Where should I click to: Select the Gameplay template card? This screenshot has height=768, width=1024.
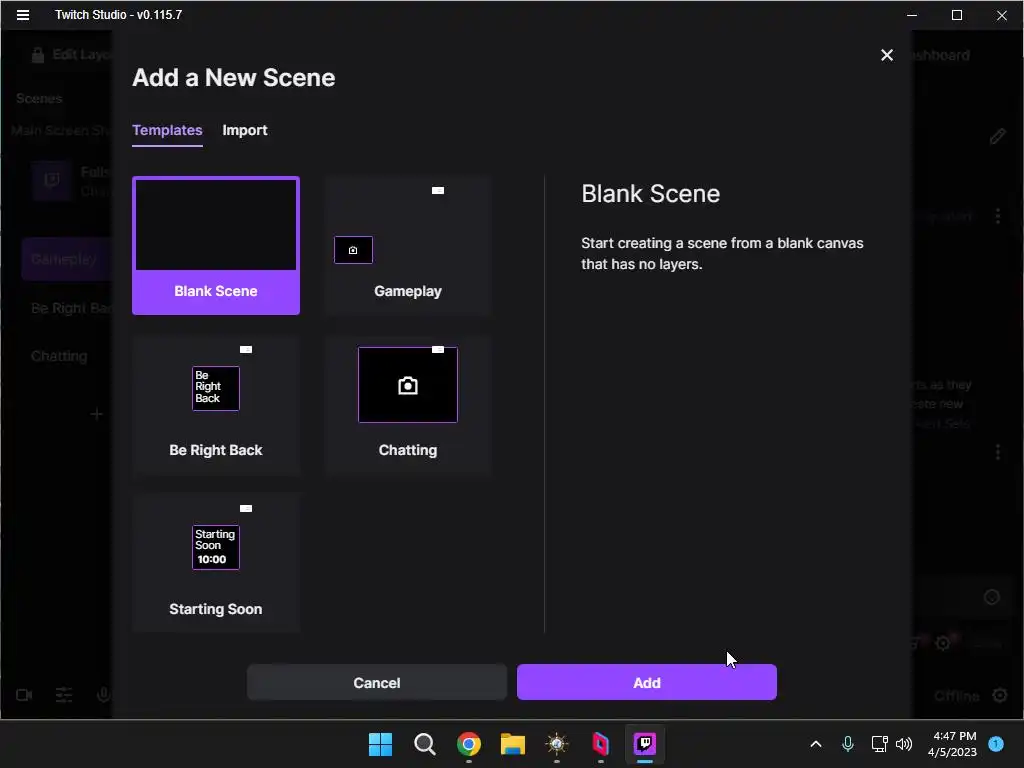pos(408,246)
